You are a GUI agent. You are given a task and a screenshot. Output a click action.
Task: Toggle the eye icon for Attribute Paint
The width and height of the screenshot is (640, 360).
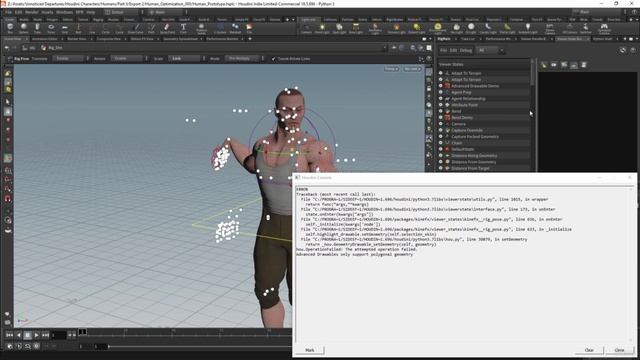click(x=440, y=105)
